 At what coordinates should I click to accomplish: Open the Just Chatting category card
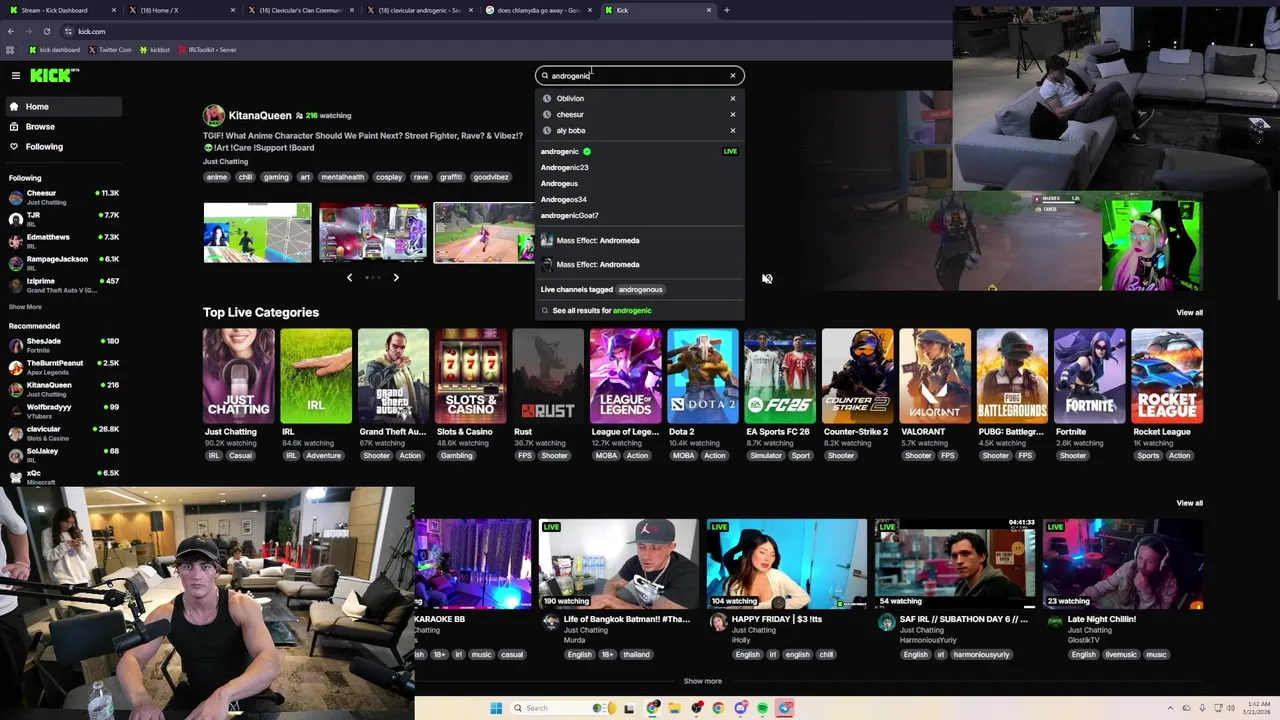238,376
